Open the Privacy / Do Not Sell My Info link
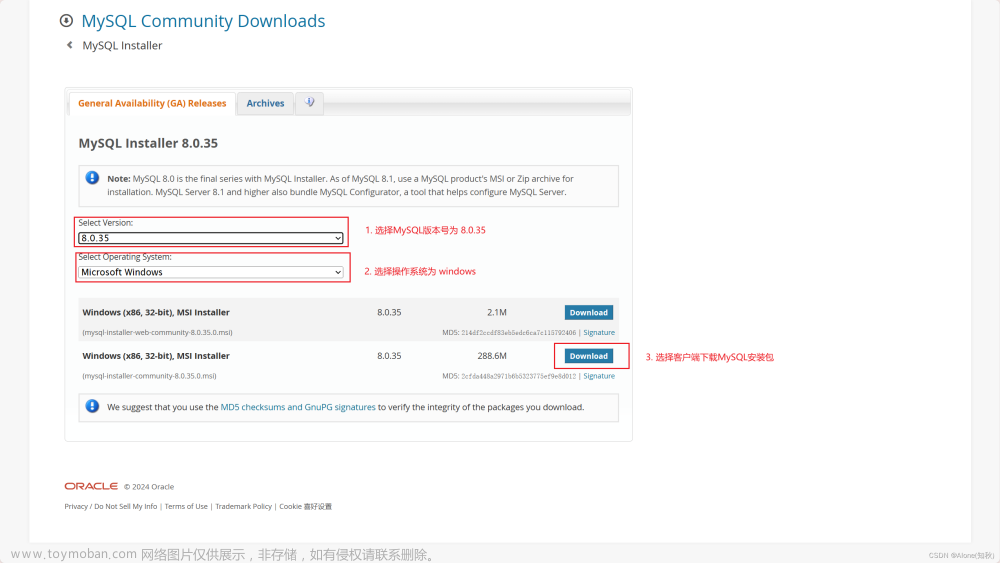Screen dimensions: 1000x563 110,506
